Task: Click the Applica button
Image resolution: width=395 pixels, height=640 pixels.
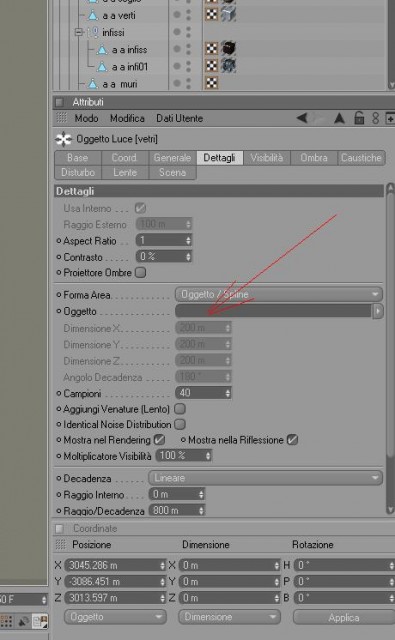Action: click(x=344, y=618)
